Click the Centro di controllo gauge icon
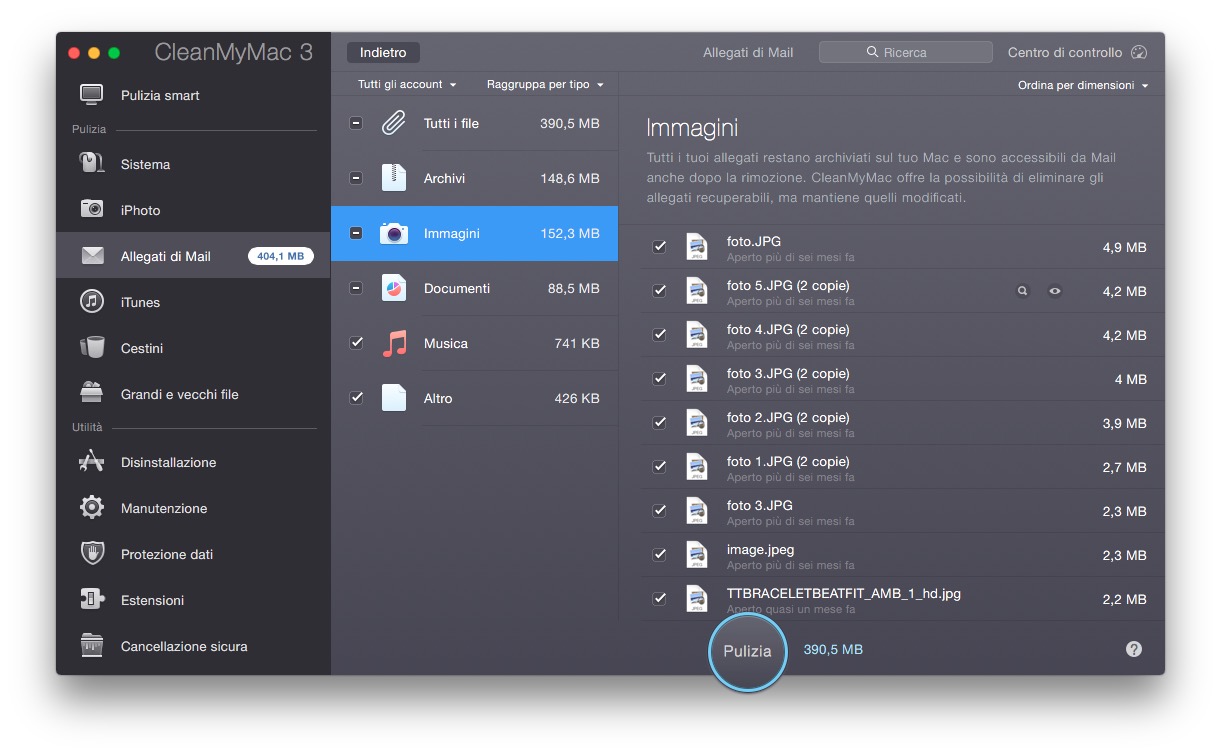Viewport: 1221px width, 755px height. click(x=1139, y=52)
